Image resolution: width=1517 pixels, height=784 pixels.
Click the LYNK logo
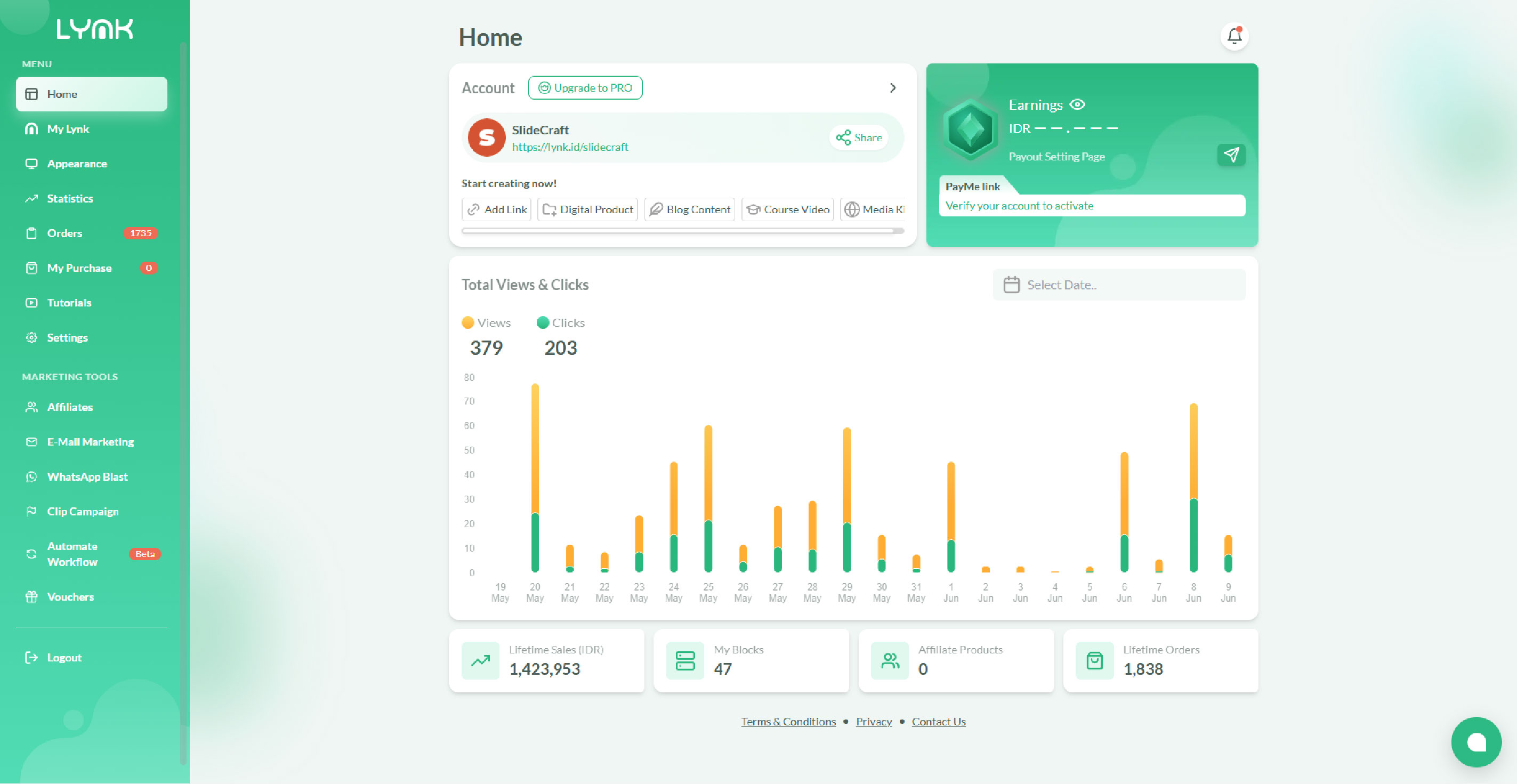pos(95,29)
